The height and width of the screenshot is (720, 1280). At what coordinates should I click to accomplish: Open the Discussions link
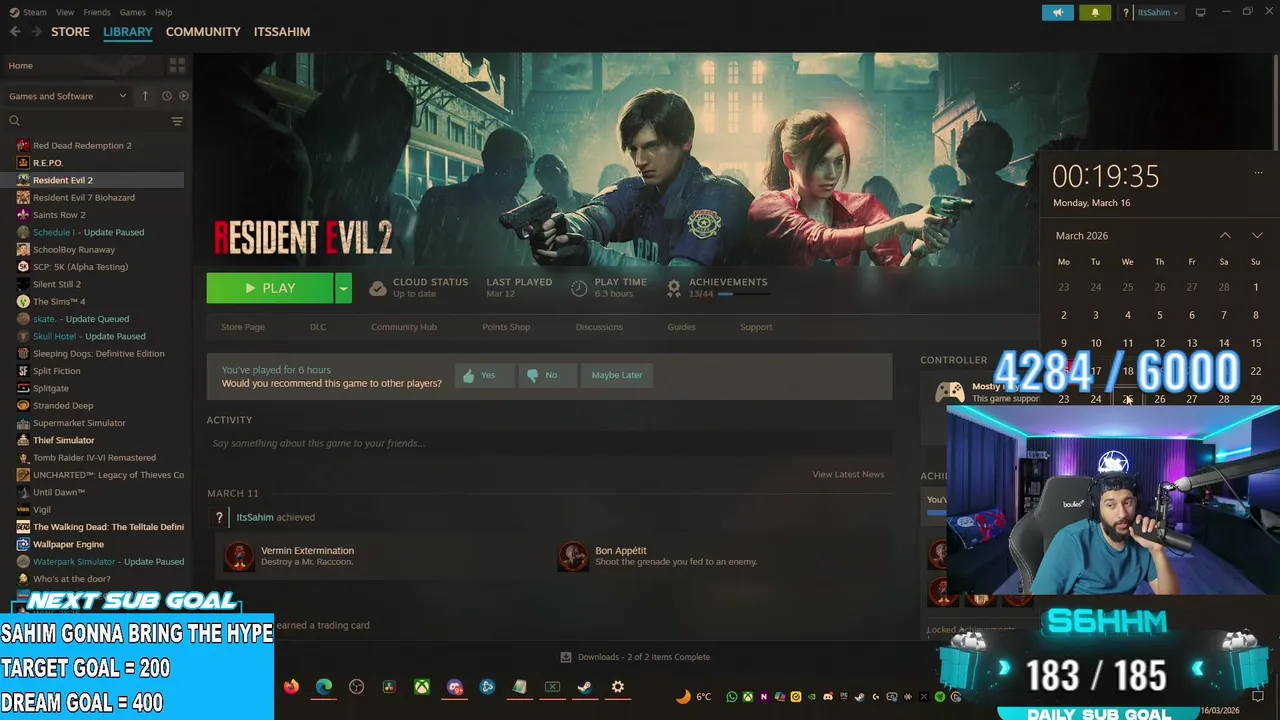[x=599, y=327]
